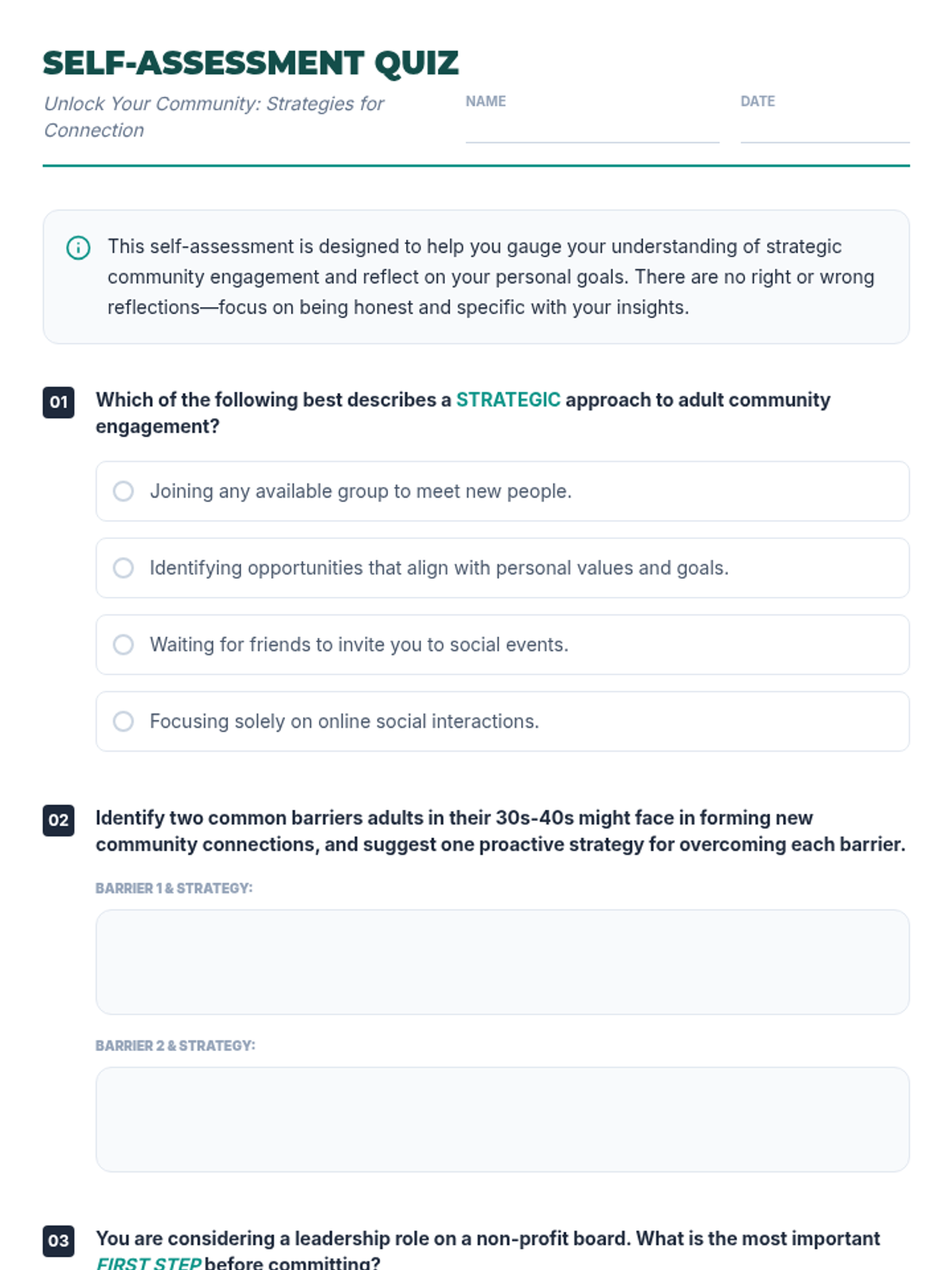The width and height of the screenshot is (952, 1270).
Task: Click the info icon in the instructions box
Action: click(78, 248)
